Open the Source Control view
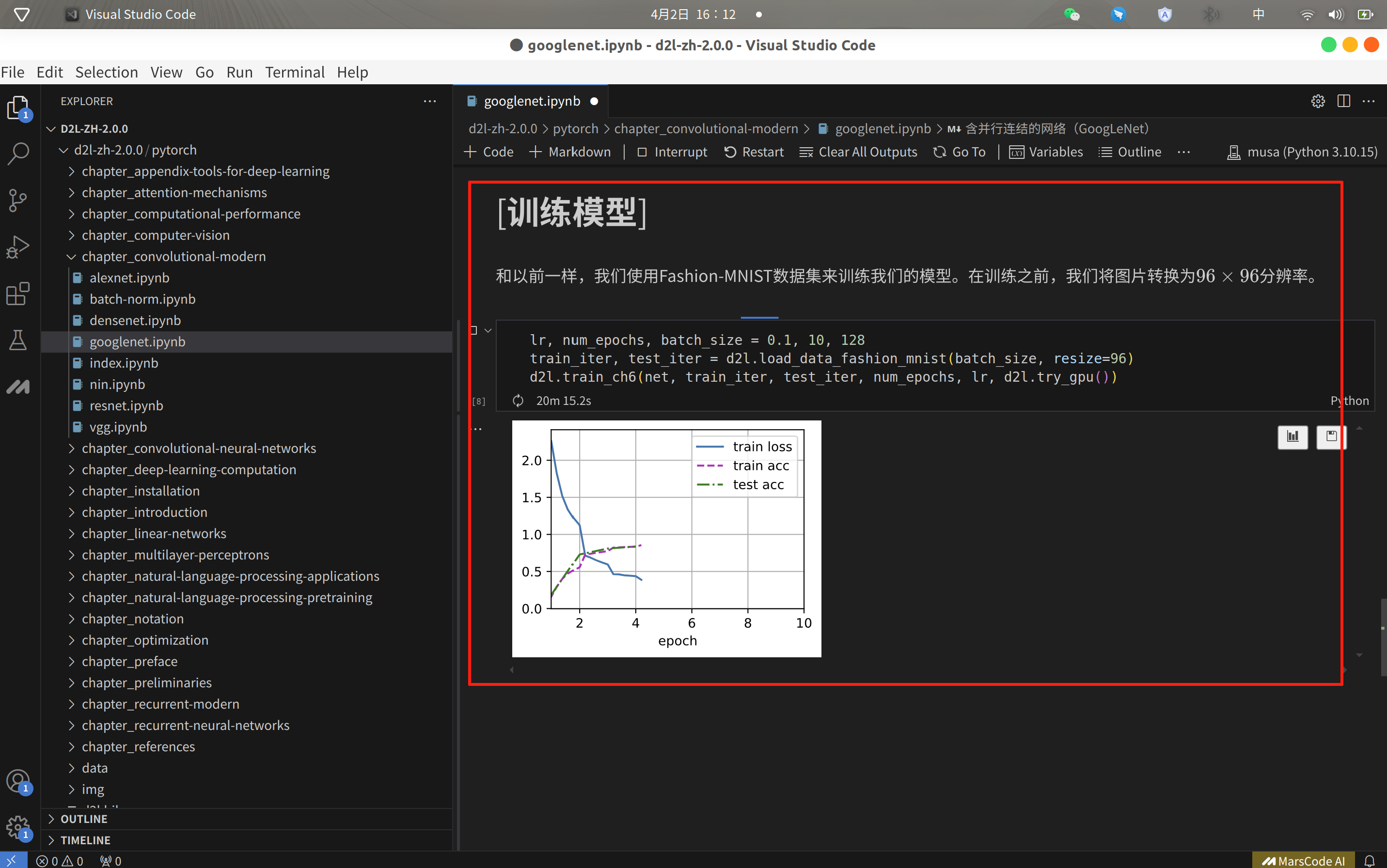 [x=18, y=200]
